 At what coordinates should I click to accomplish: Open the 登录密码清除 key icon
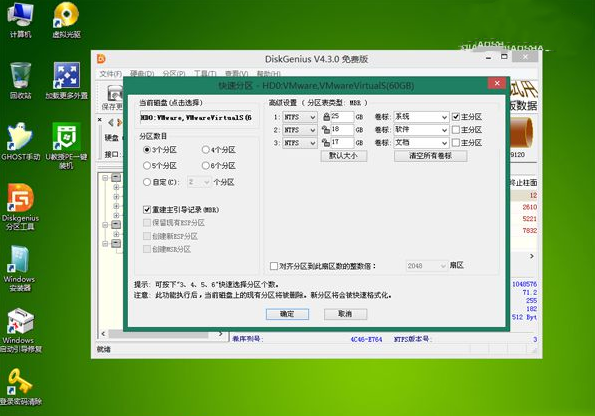(20, 386)
